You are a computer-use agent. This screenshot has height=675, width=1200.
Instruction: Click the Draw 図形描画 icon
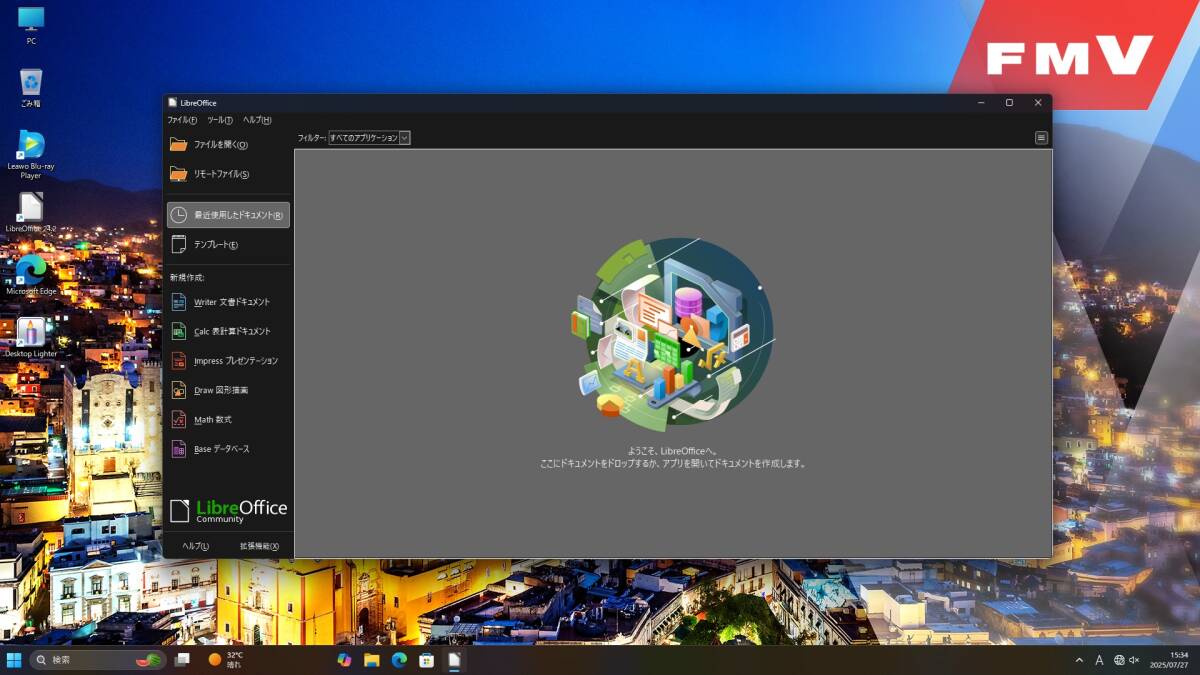(179, 390)
